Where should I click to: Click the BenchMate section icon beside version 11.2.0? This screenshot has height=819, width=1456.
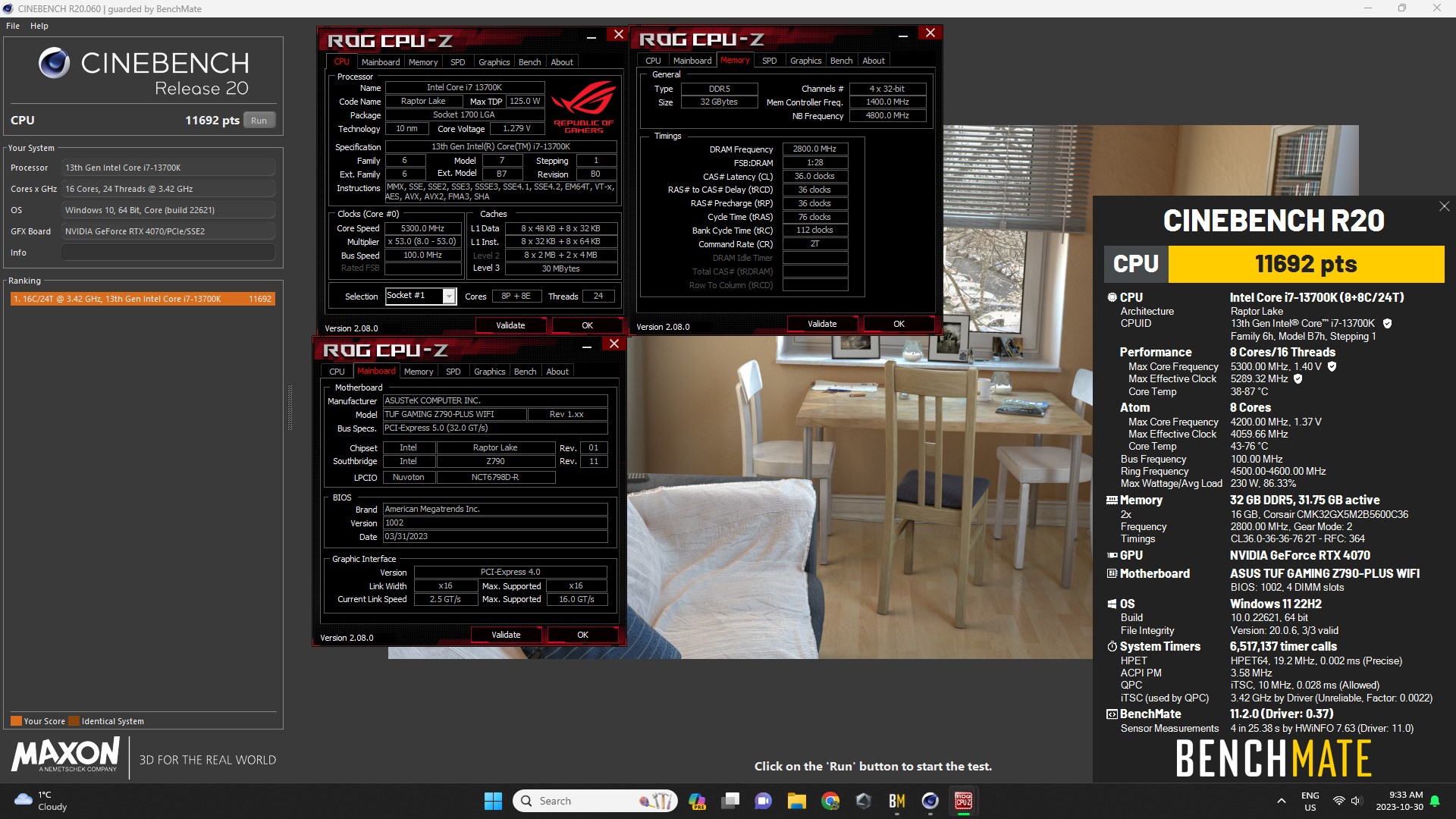point(1112,714)
